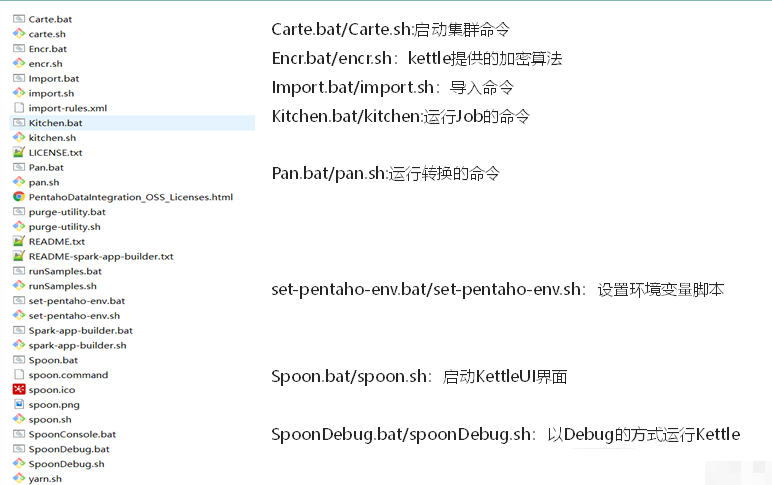Click the purge-utility.sh file icon
Image resolution: width=772 pixels, height=485 pixels.
pos(19,226)
